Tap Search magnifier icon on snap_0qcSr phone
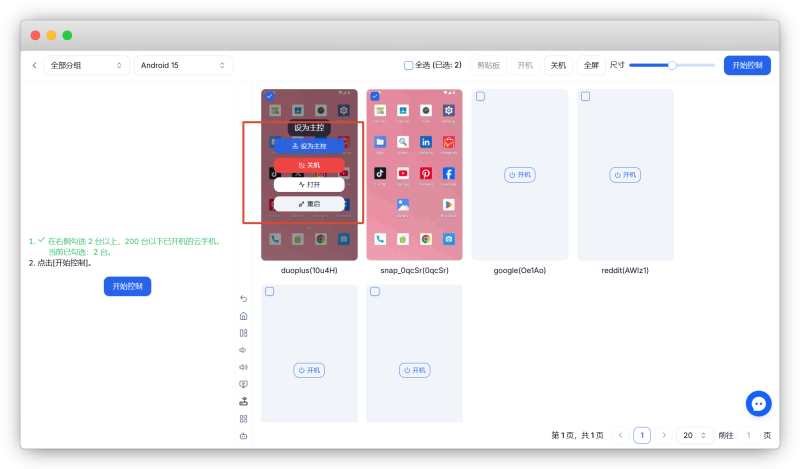 click(x=403, y=142)
